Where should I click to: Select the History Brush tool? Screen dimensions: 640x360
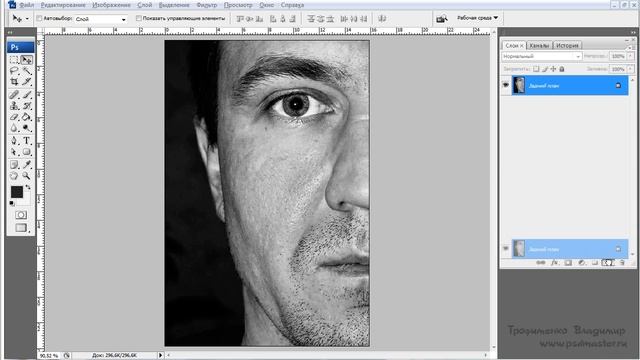(27, 106)
